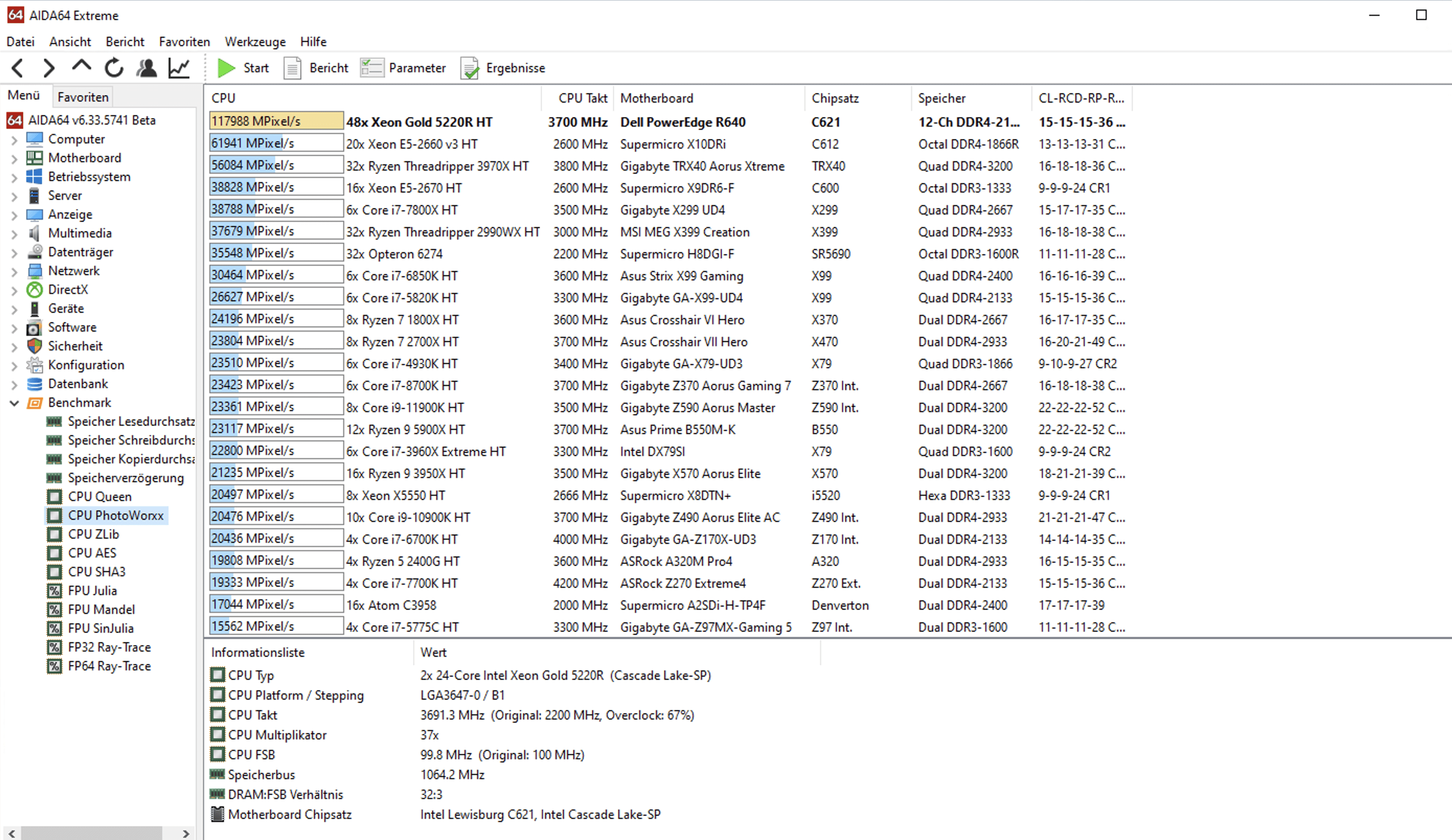Open the Favoriten menu in the menu bar
This screenshot has width=1452, height=840.
185,41
